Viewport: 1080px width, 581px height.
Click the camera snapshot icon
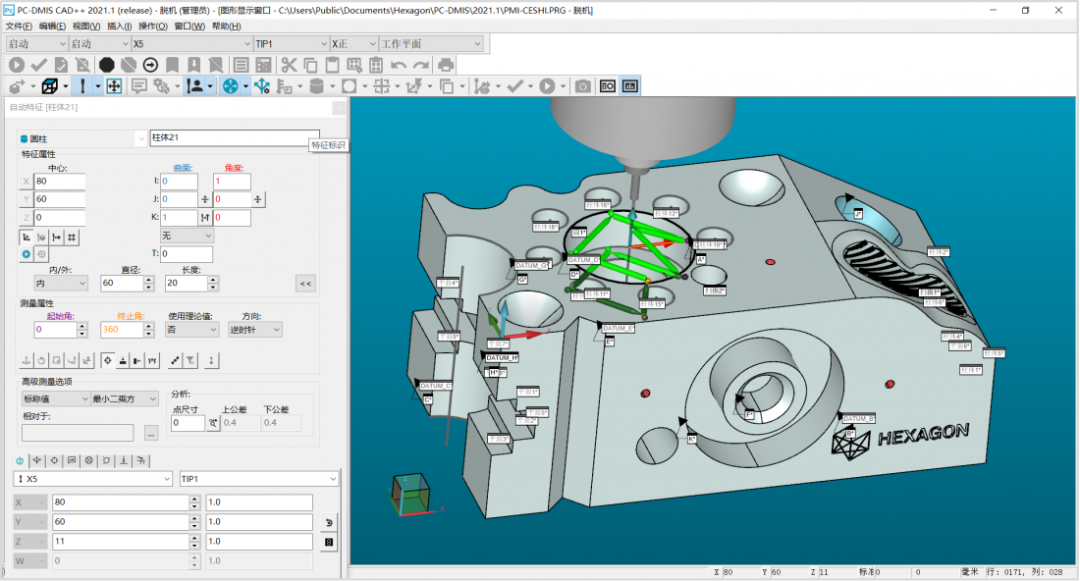[x=583, y=86]
